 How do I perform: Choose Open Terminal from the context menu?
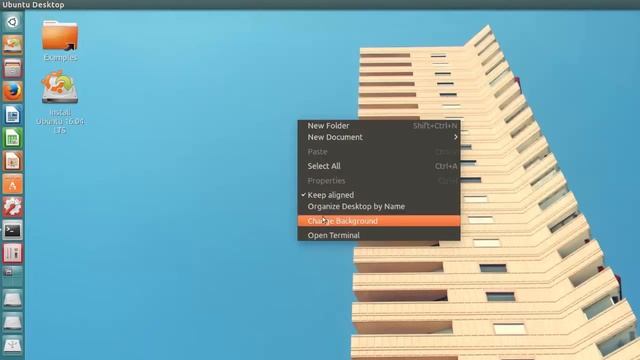point(379,236)
